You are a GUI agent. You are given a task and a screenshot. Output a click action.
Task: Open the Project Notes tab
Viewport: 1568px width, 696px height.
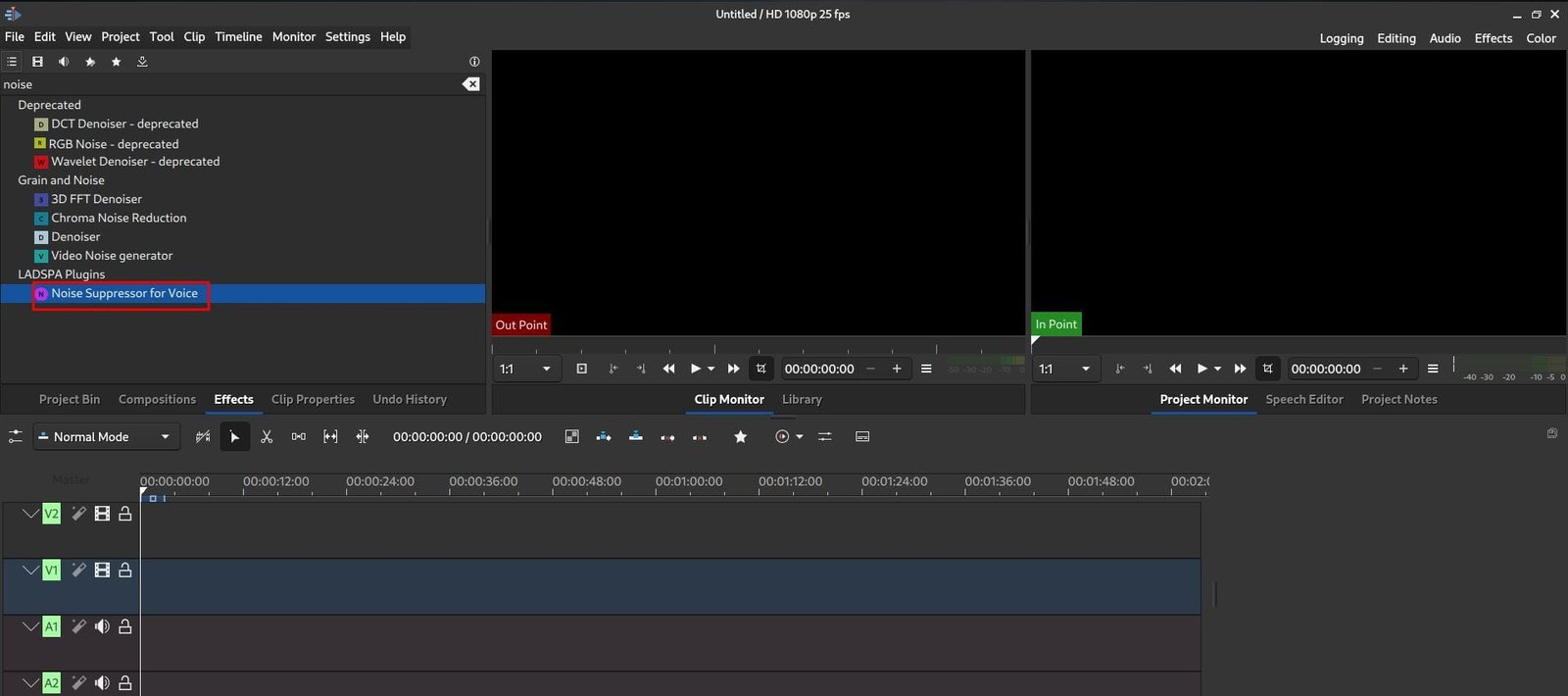[x=1399, y=400]
